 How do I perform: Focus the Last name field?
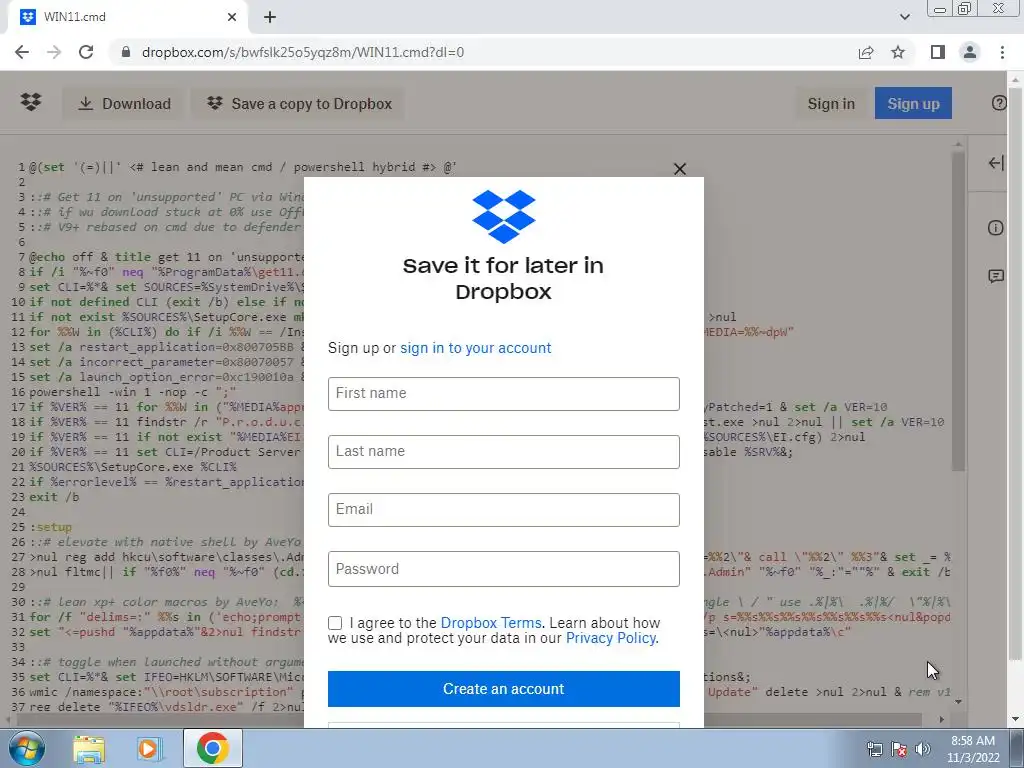pos(504,452)
